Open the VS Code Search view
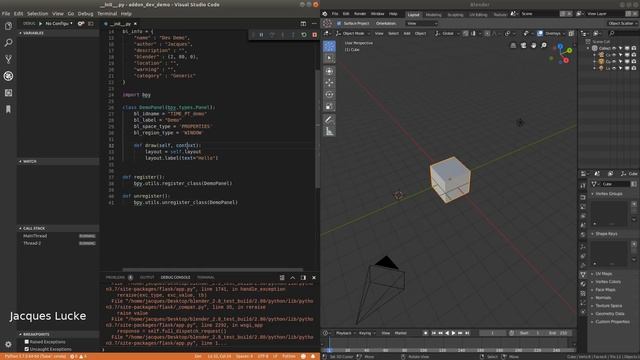640x360 pixels. tap(8, 42)
